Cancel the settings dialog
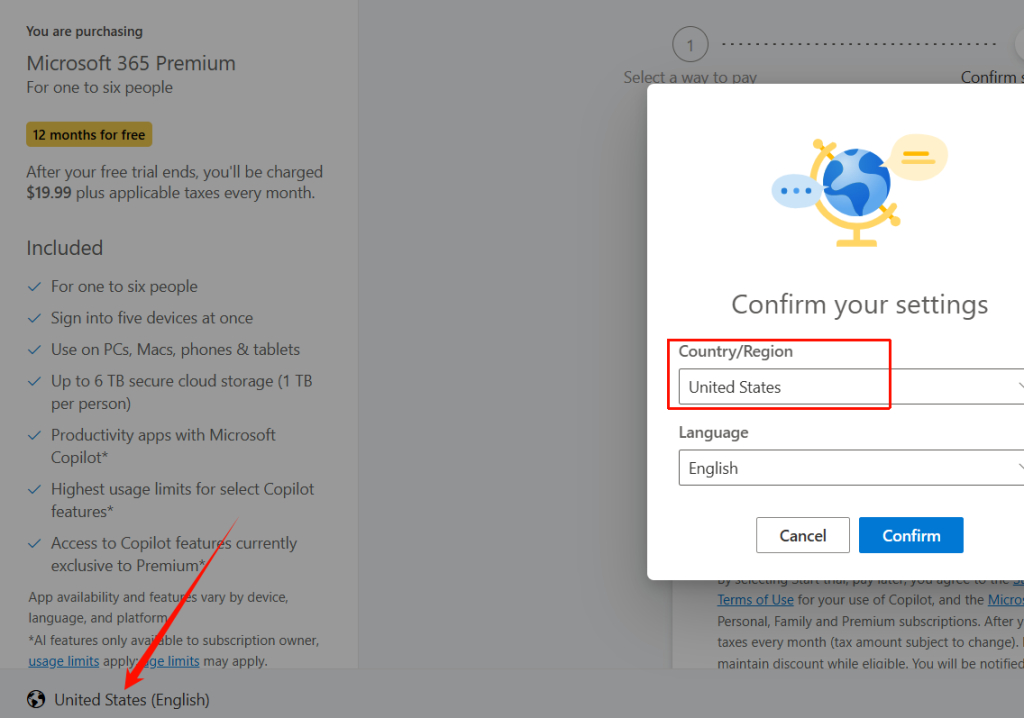 pyautogui.click(x=802, y=535)
